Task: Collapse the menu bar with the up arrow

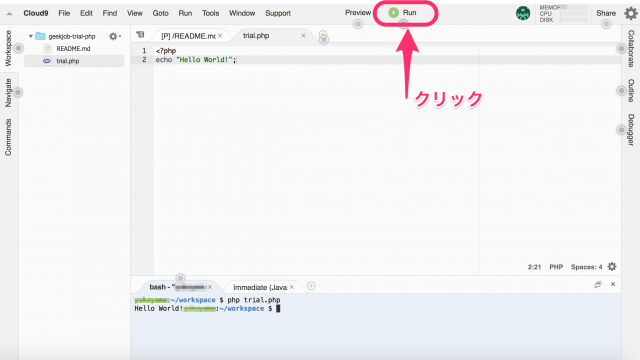Action: click(x=9, y=13)
